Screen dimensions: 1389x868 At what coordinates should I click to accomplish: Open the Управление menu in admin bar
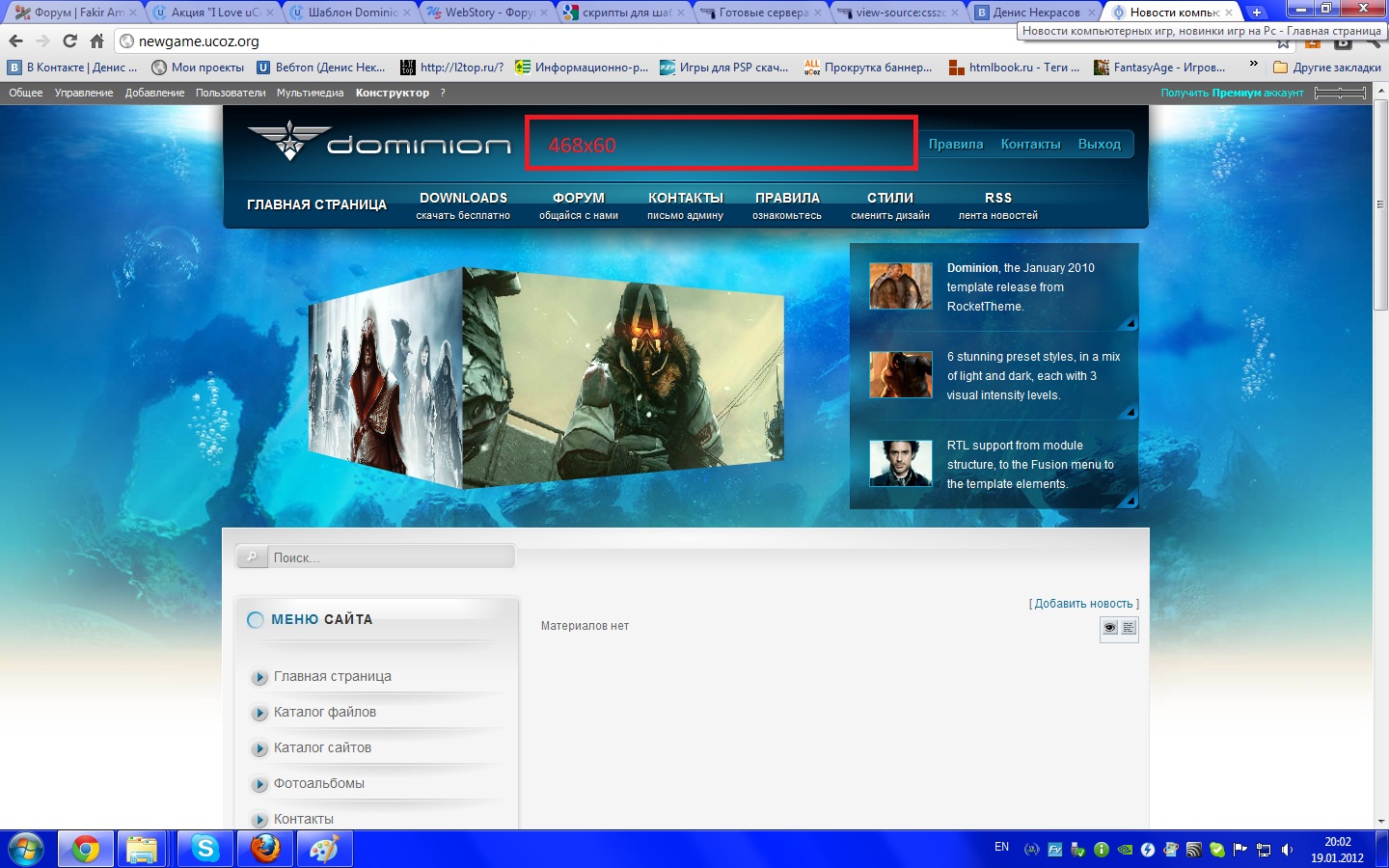(84, 93)
